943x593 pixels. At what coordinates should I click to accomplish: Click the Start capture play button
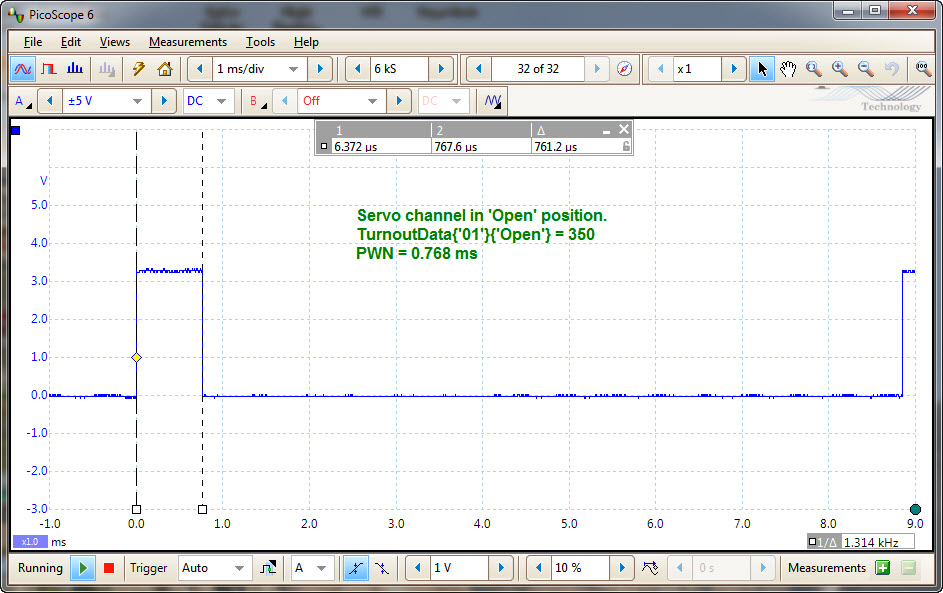[83, 568]
